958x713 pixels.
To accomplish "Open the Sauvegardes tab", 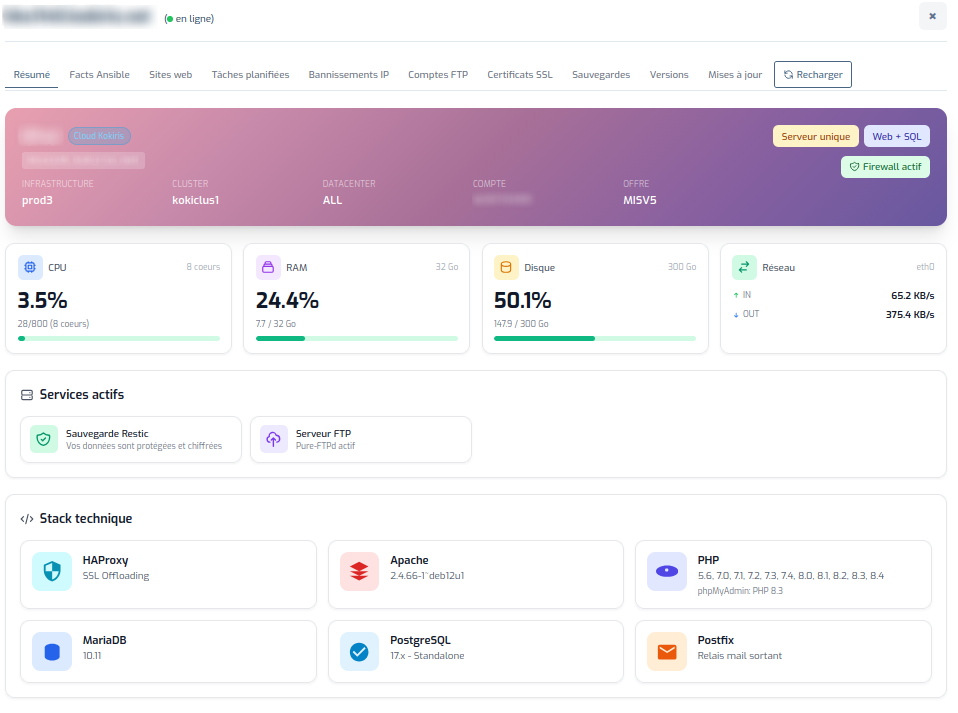I will [x=601, y=74].
